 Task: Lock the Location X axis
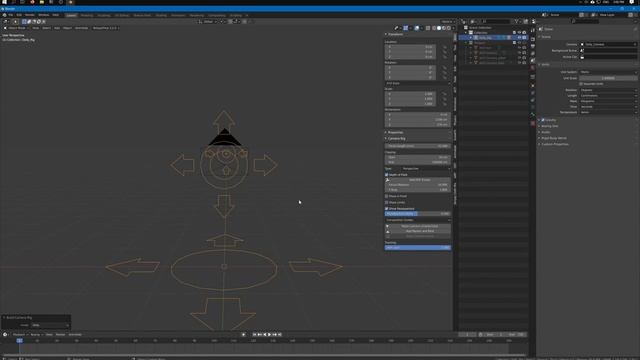pyautogui.click(x=444, y=47)
